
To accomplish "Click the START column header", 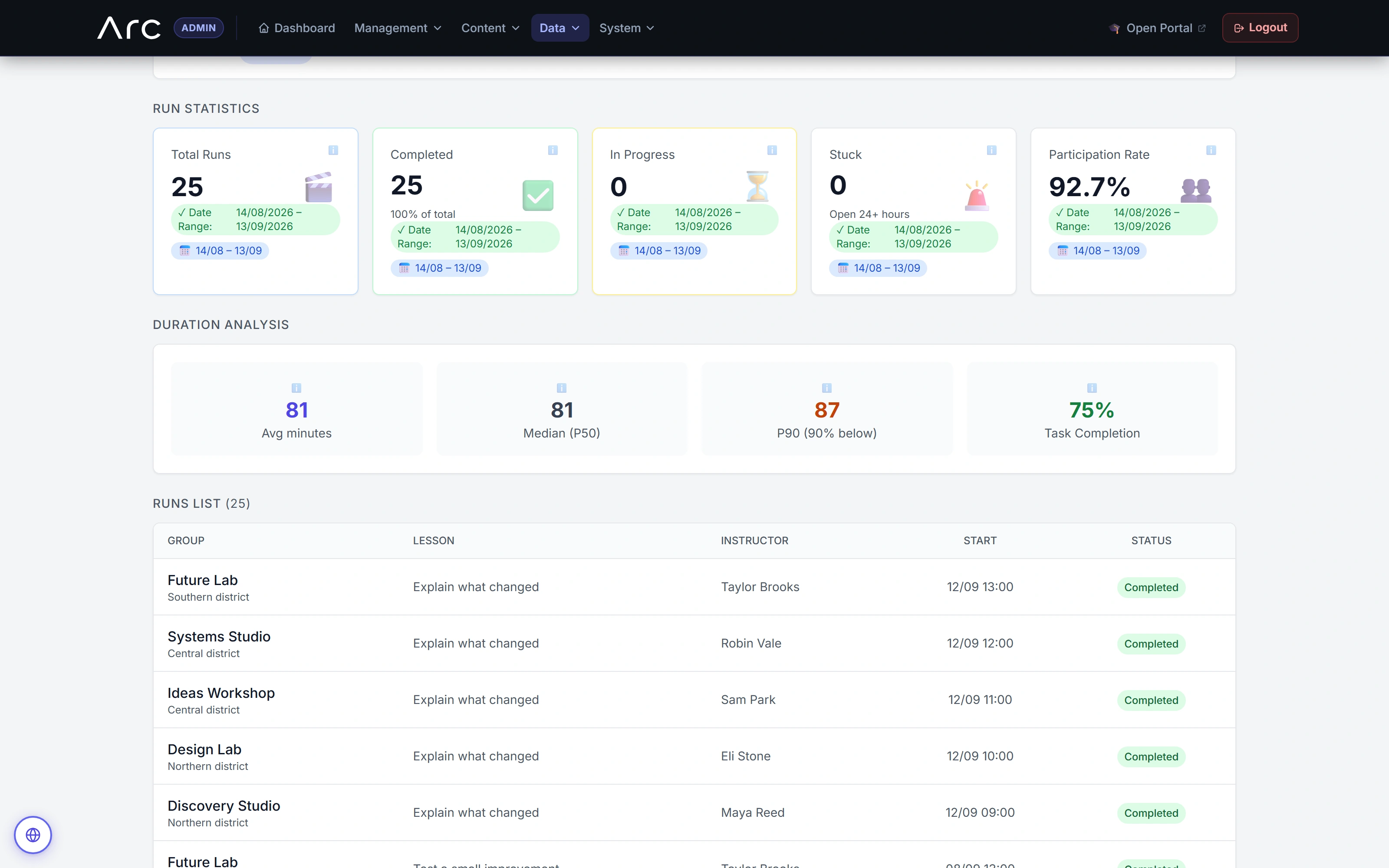I will (980, 541).
